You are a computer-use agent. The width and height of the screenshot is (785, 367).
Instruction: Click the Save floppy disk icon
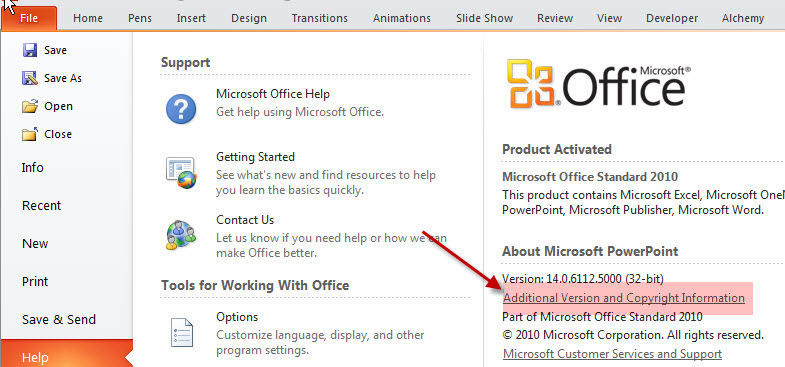pos(30,50)
